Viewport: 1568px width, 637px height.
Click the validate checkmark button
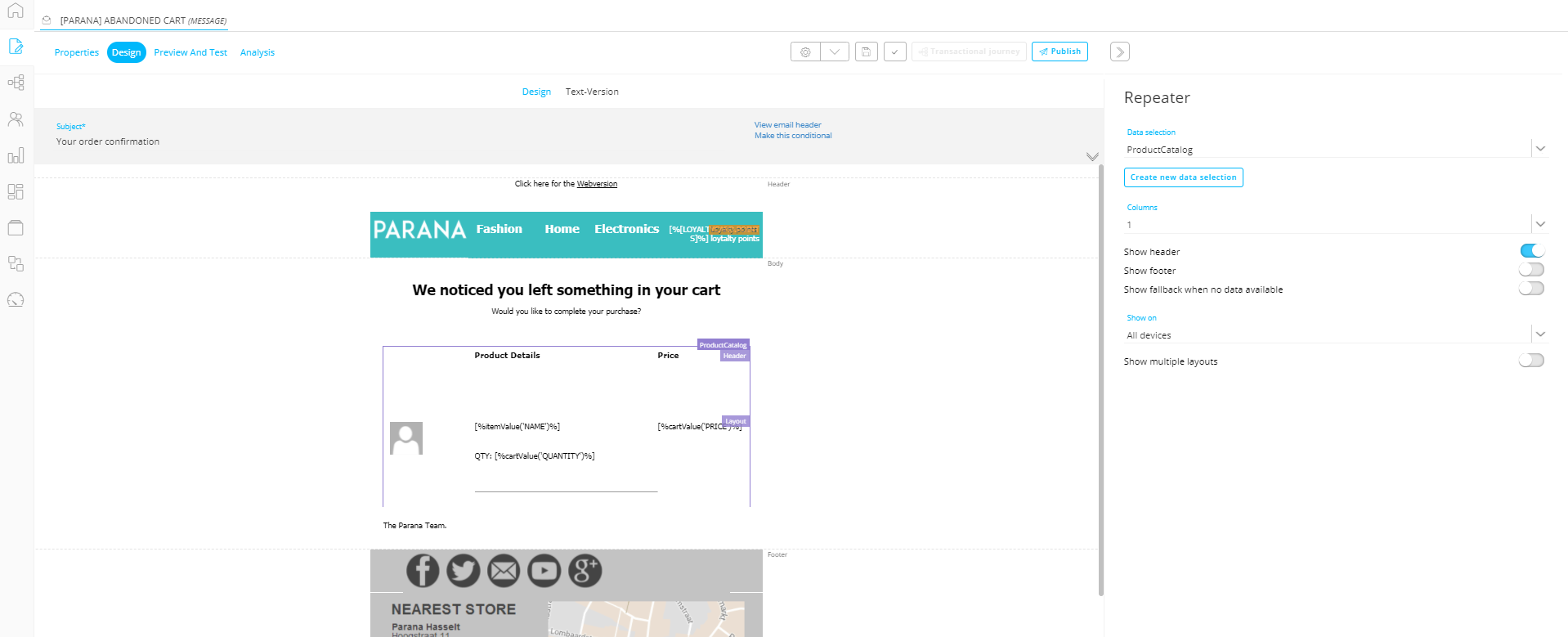[894, 52]
